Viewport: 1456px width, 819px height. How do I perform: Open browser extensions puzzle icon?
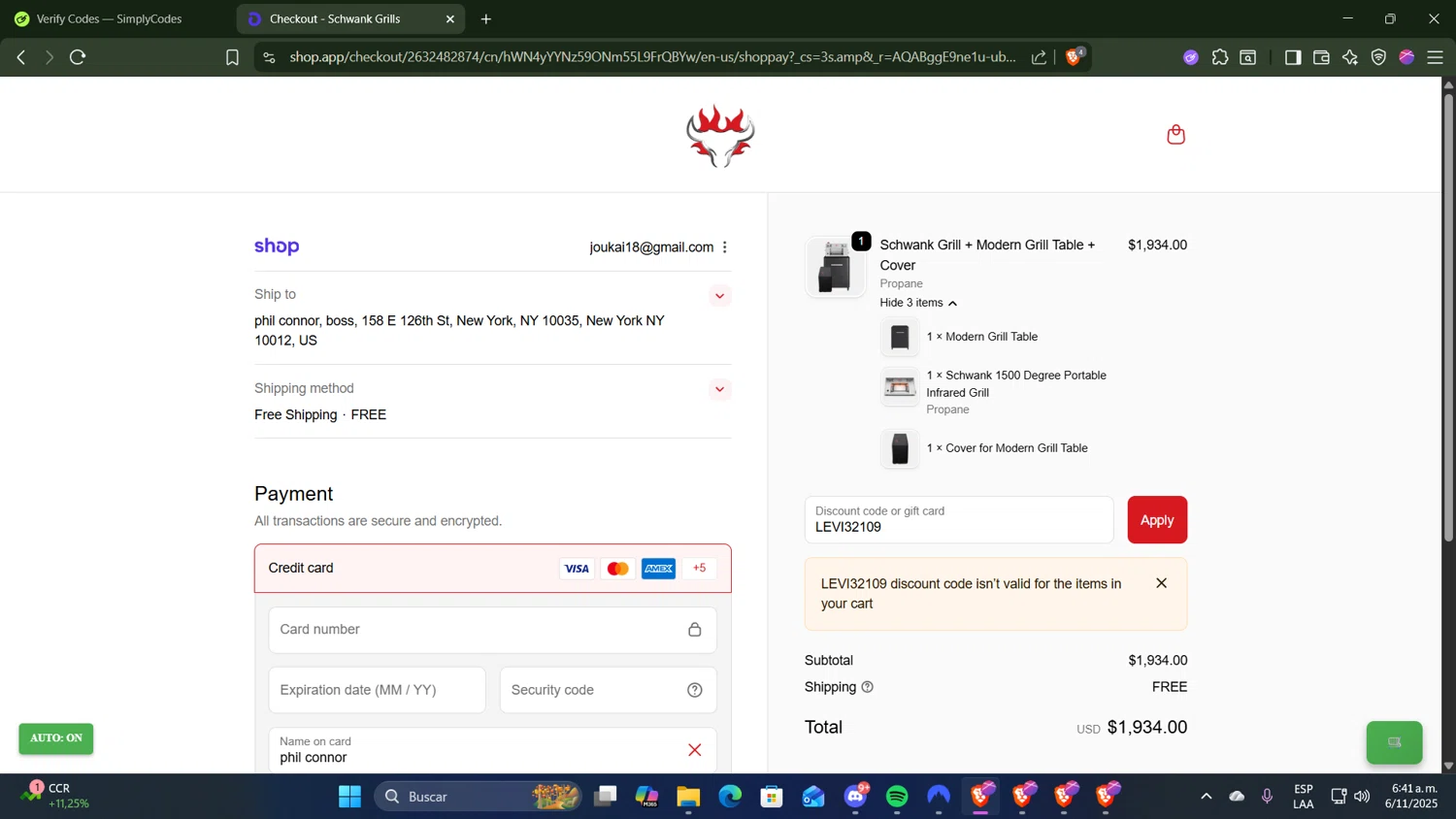click(1220, 57)
